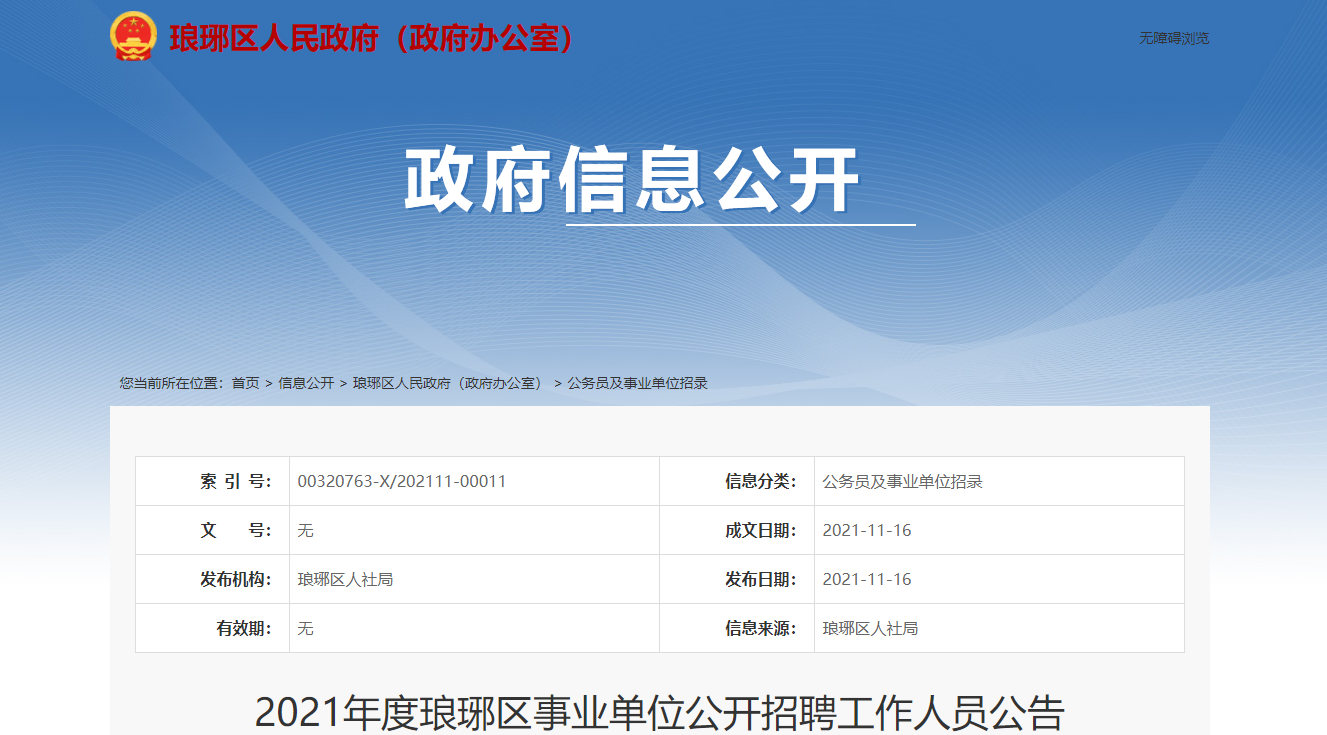Go to 首页 in breadcrumb

tap(245, 383)
